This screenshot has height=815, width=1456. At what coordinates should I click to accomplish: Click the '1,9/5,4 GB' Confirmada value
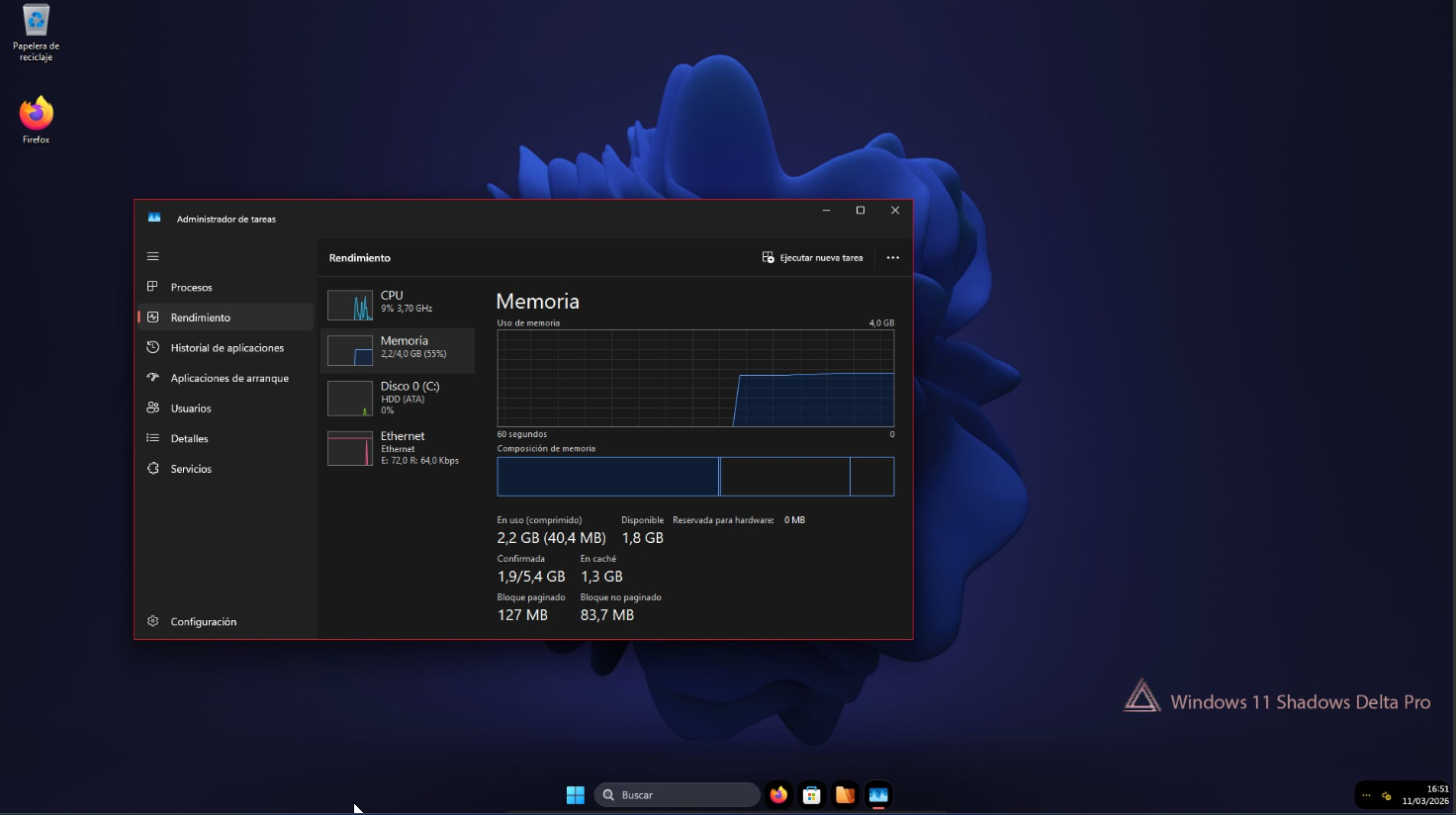pyautogui.click(x=531, y=577)
